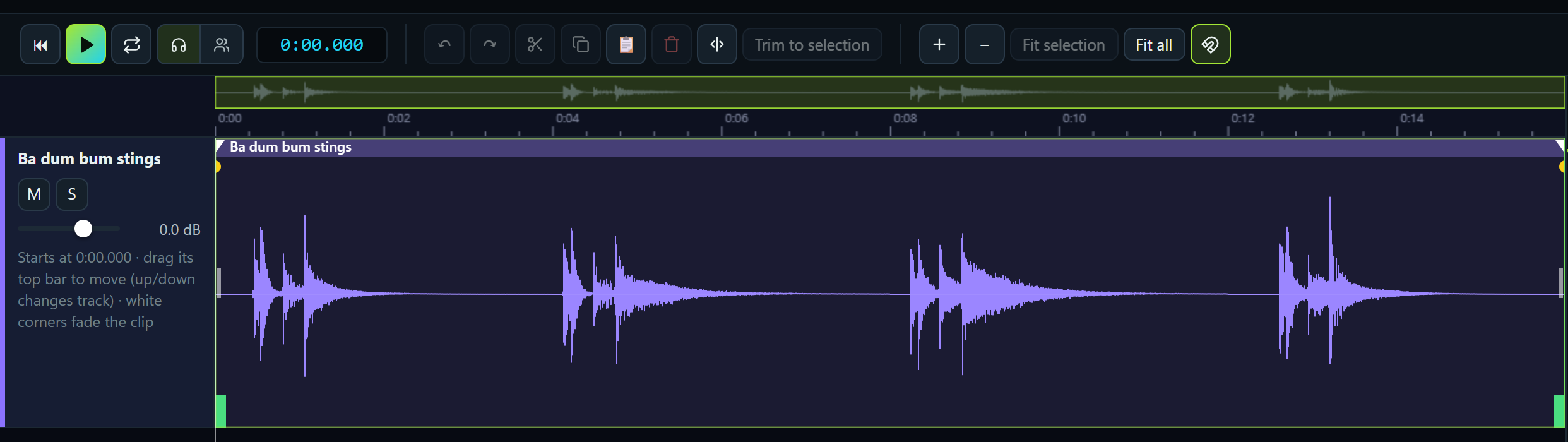This screenshot has height=442, width=1568.
Task: Click the 0.0 dB volume value
Action: click(180, 230)
